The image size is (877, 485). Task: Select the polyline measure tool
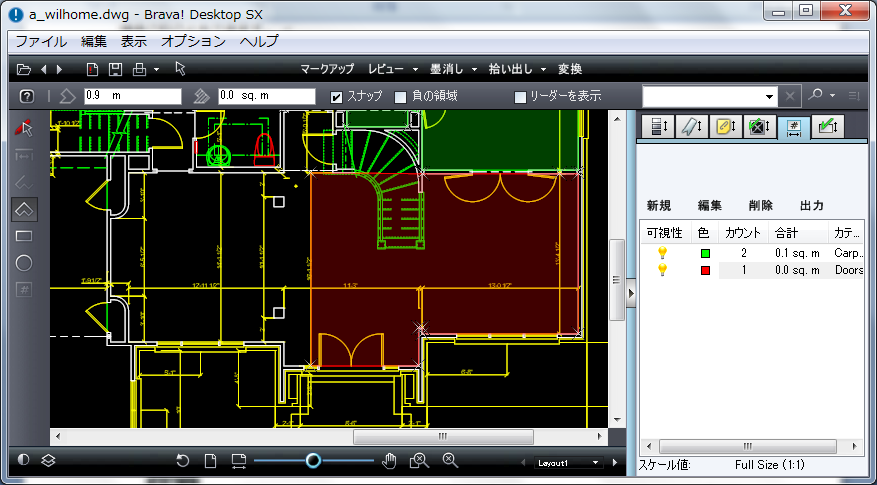[x=23, y=182]
